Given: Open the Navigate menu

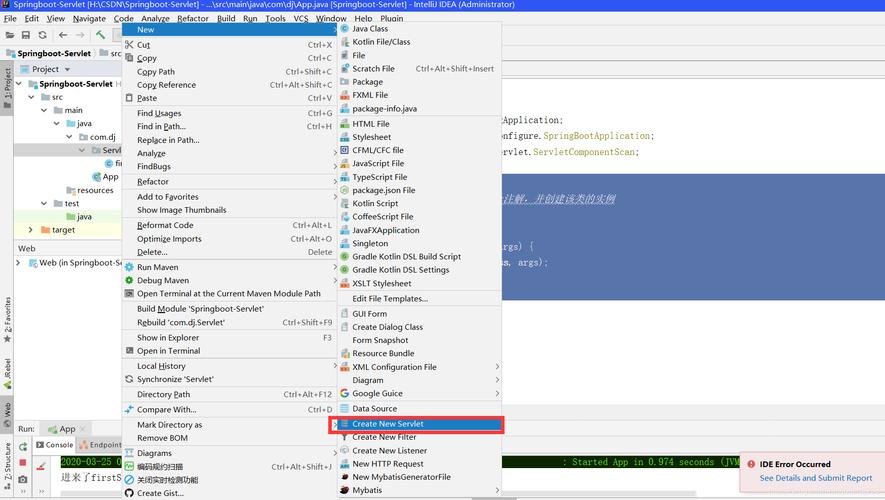Looking at the screenshot, I should coord(89,18).
